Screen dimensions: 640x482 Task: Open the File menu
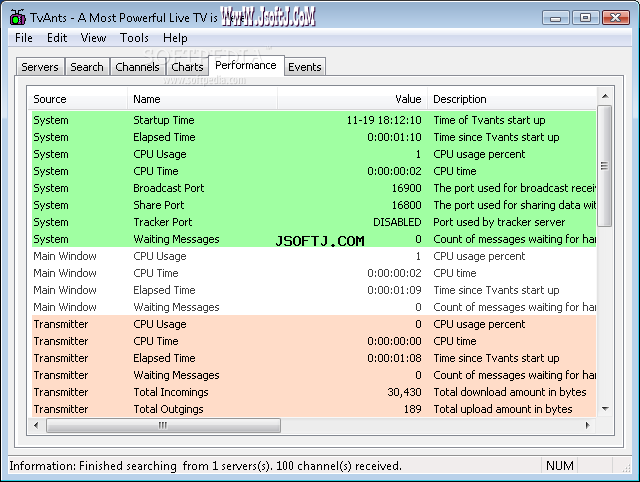24,38
